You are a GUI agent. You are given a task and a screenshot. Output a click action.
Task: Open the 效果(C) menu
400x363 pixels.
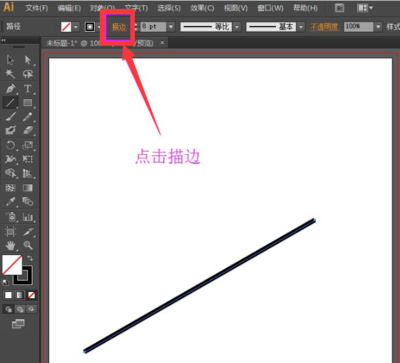(202, 8)
